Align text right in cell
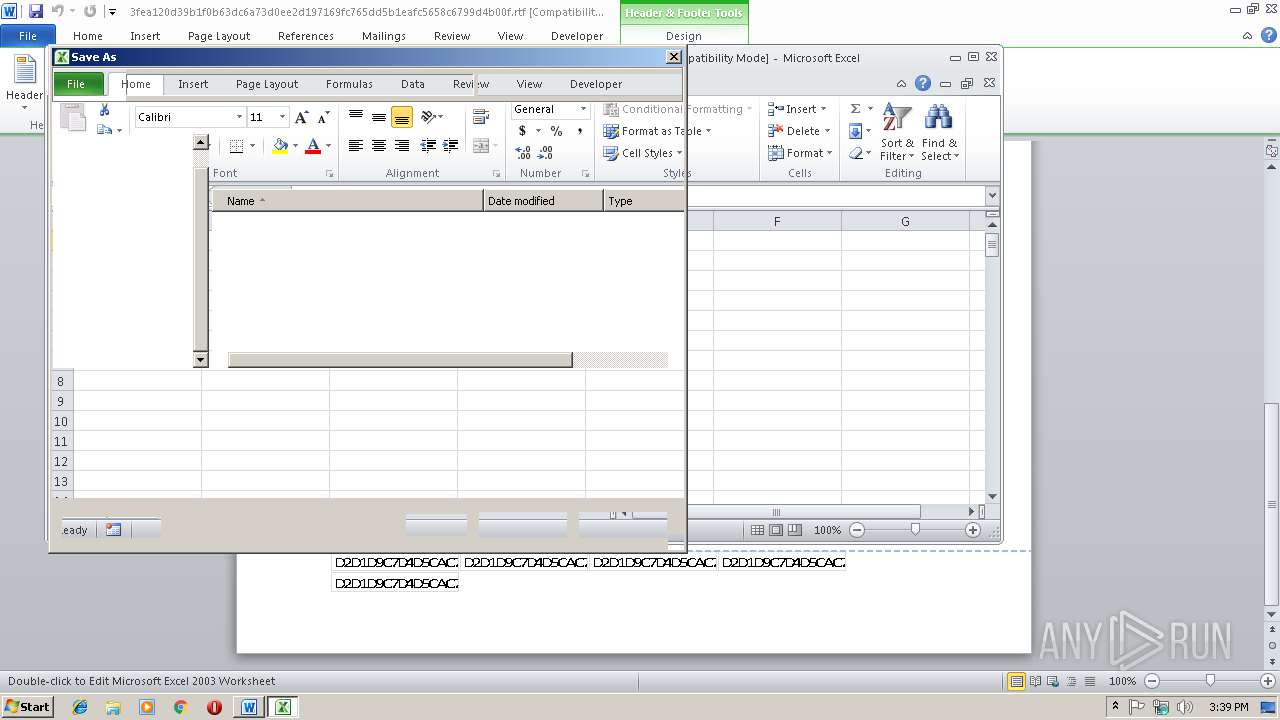 coord(402,146)
